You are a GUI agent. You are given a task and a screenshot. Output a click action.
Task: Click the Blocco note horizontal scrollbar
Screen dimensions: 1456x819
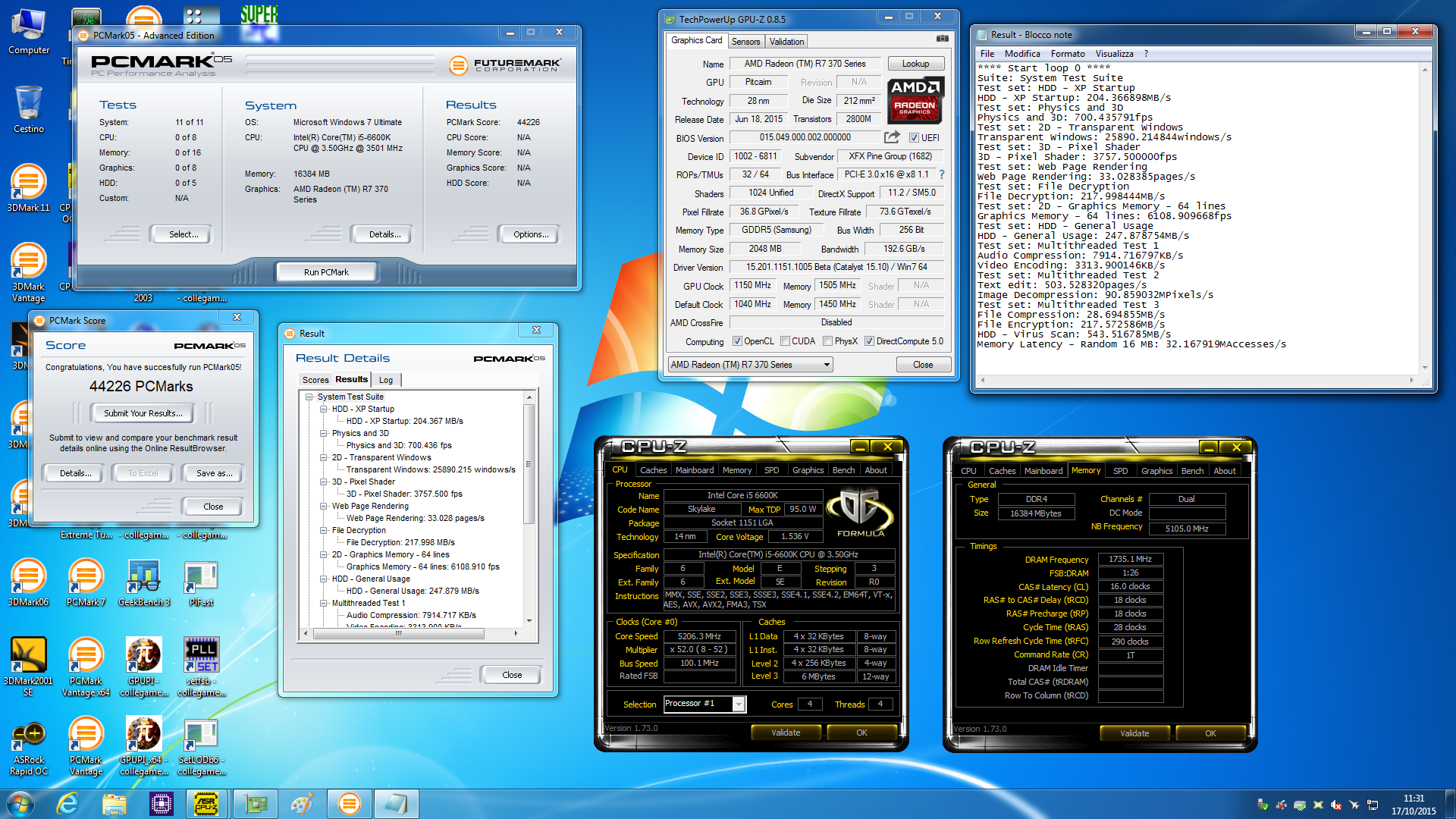click(x=1197, y=380)
